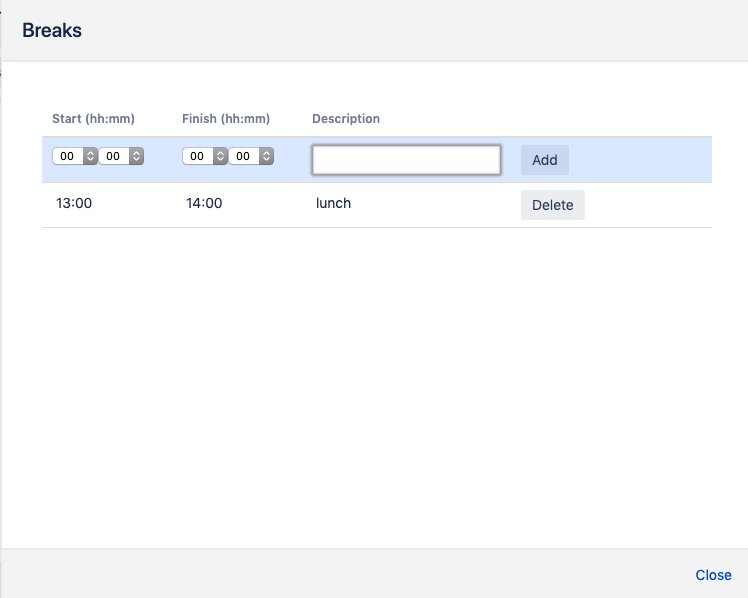Screen dimensions: 748x598
Task: Click the Finish (hh:mm) column header
Action: point(226,119)
